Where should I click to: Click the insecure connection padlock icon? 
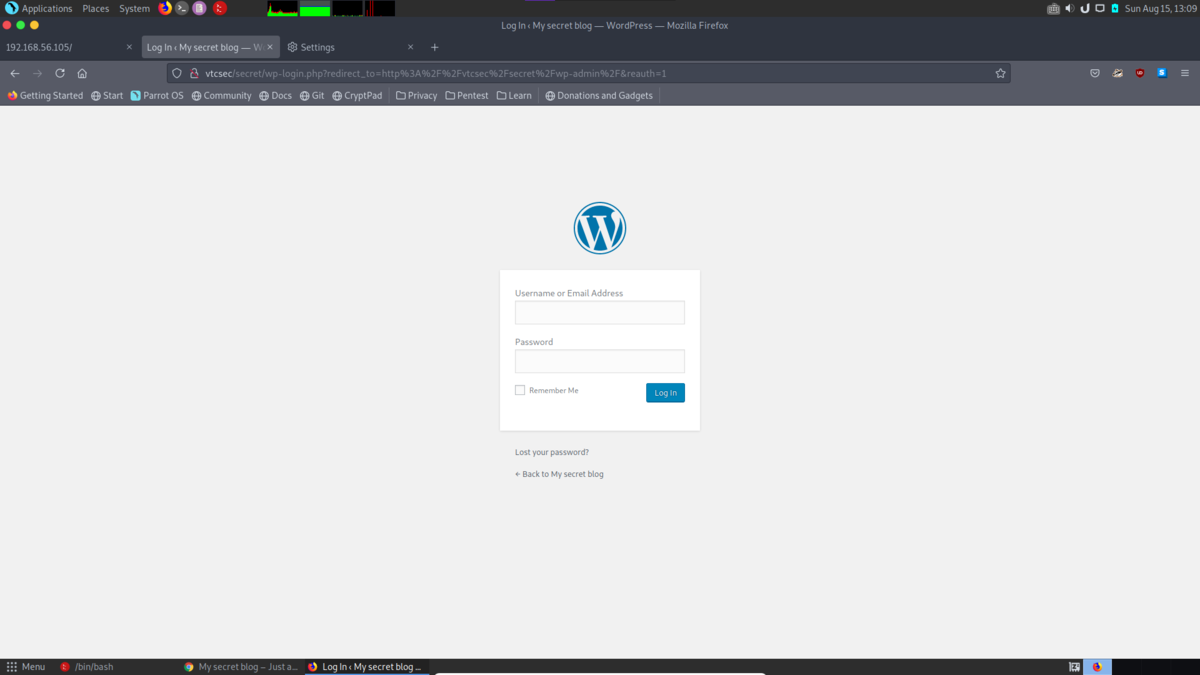tap(194, 73)
